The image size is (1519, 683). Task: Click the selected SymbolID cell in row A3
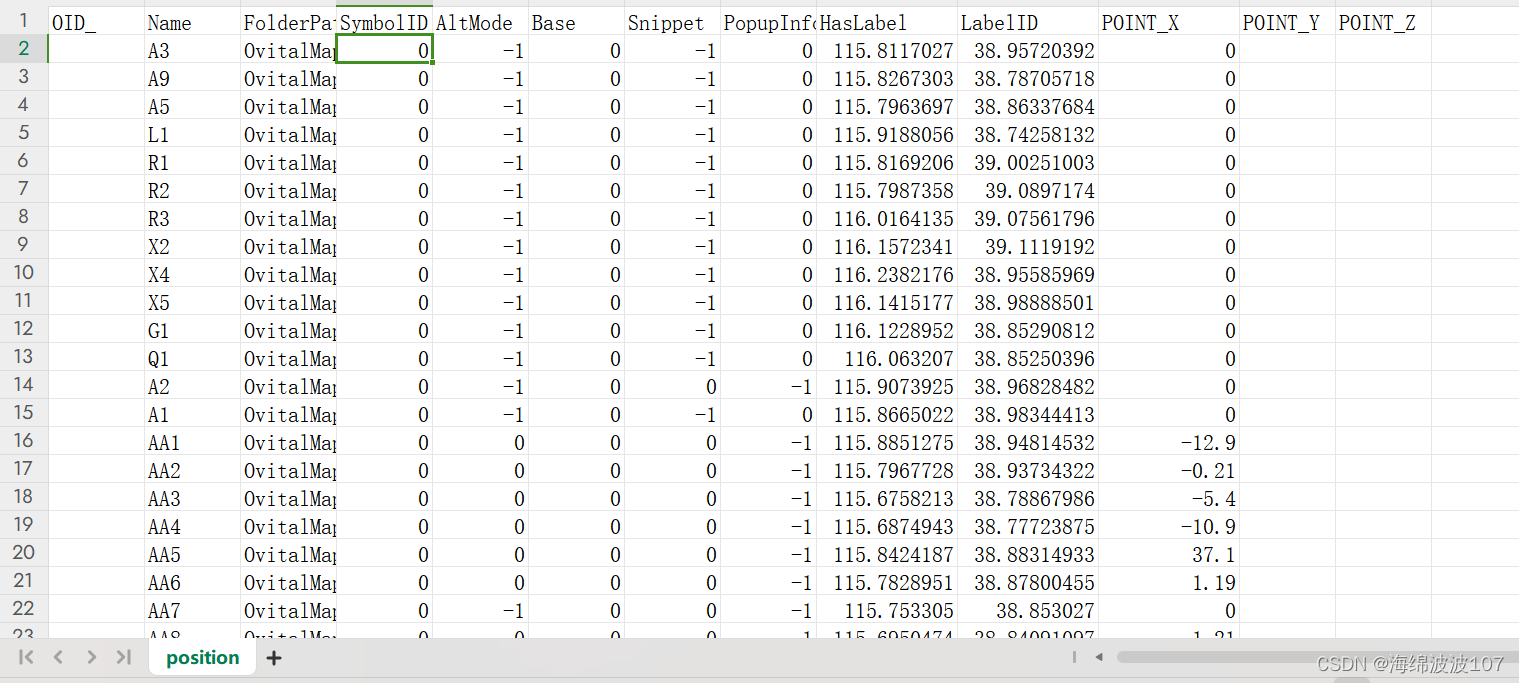point(384,50)
